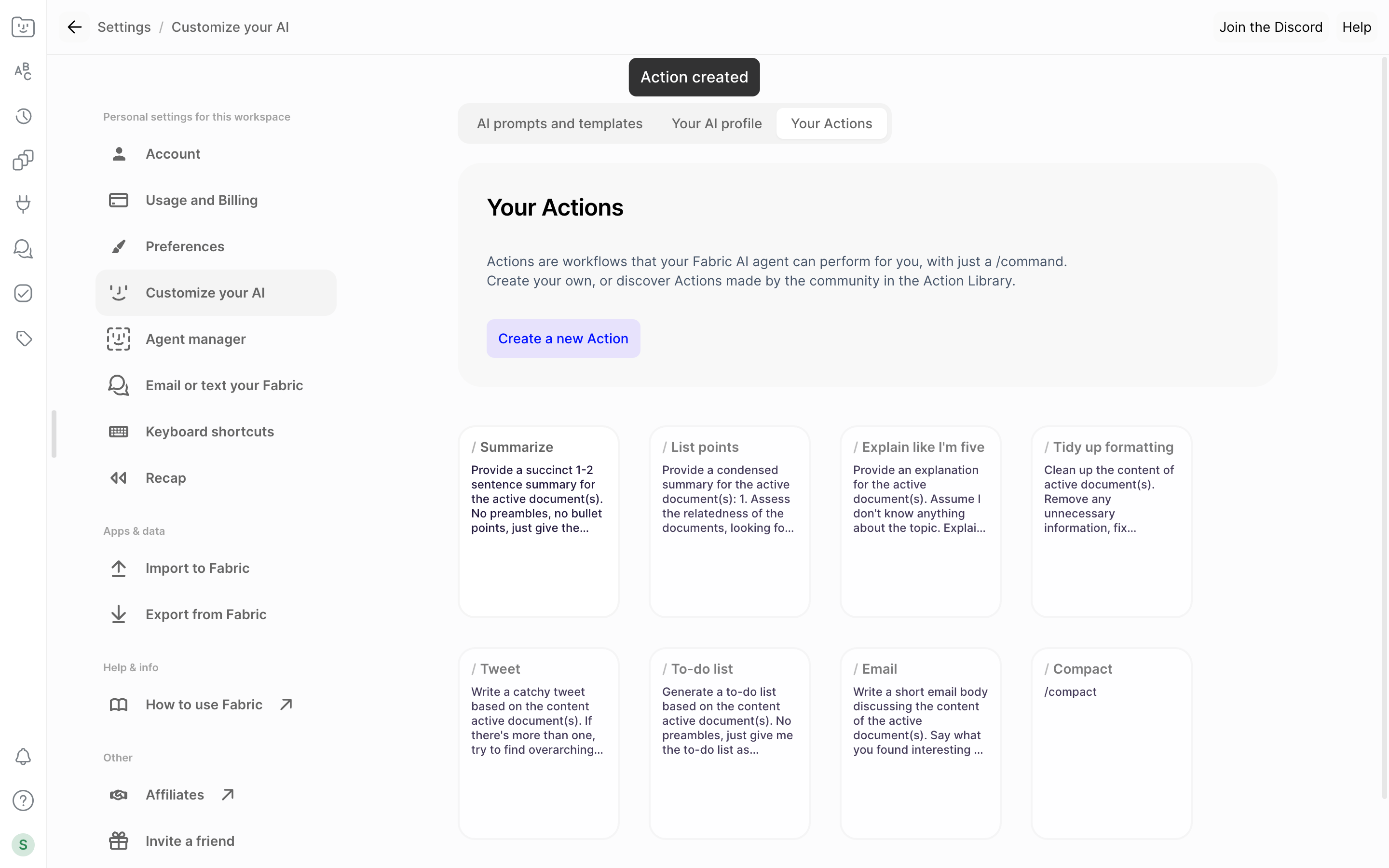Open Export from Fabric
Viewport: 1389px width, 868px height.
[216, 614]
